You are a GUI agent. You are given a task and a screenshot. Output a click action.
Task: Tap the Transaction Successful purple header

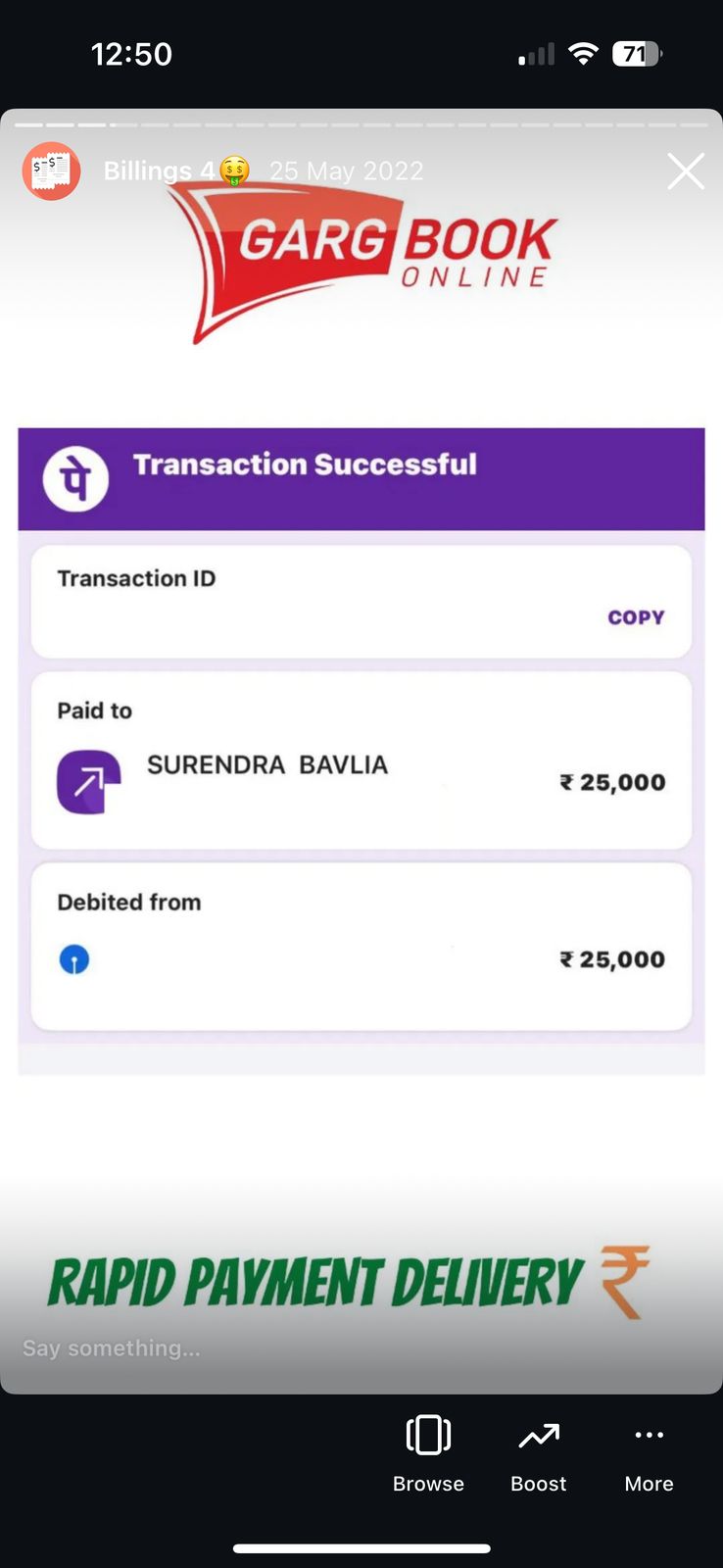361,479
